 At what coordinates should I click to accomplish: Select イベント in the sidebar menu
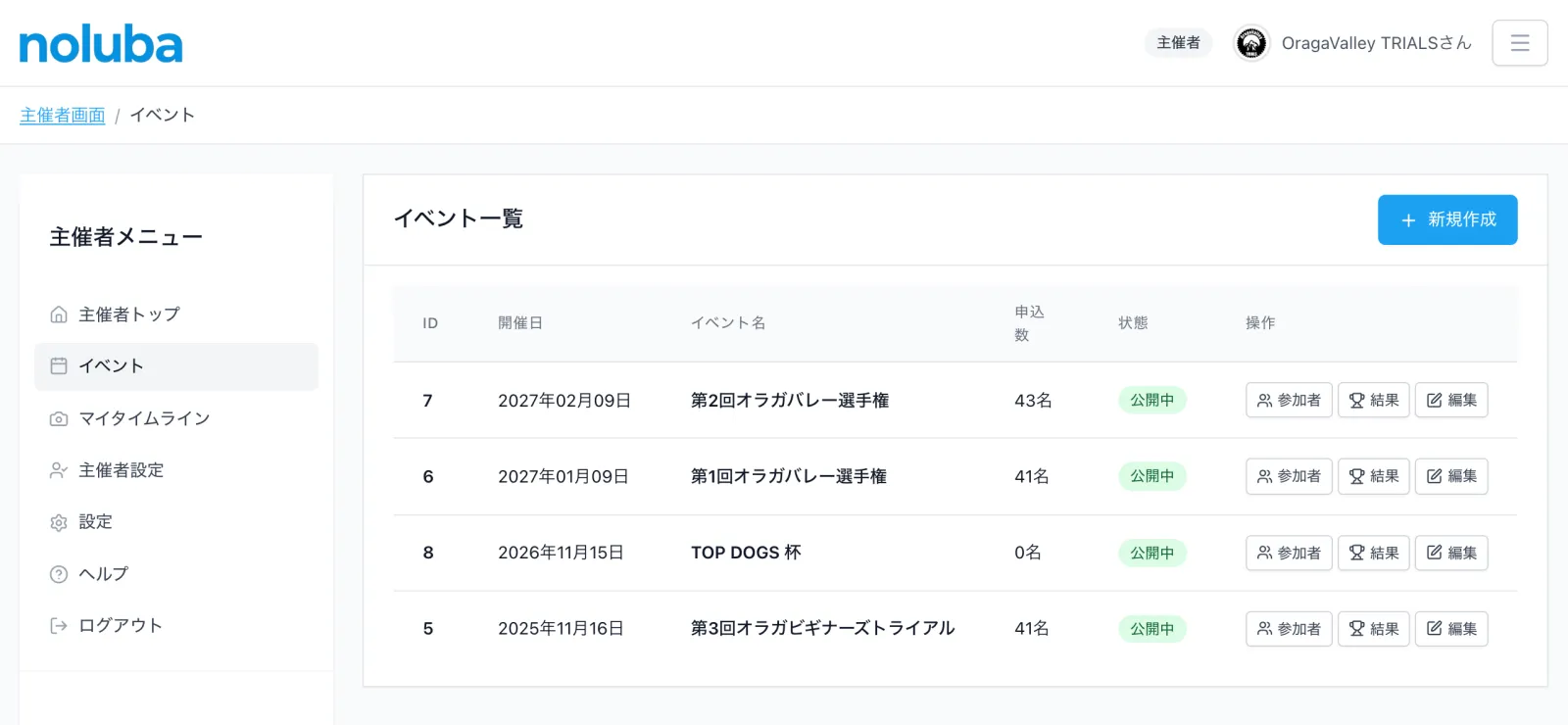[x=176, y=366]
